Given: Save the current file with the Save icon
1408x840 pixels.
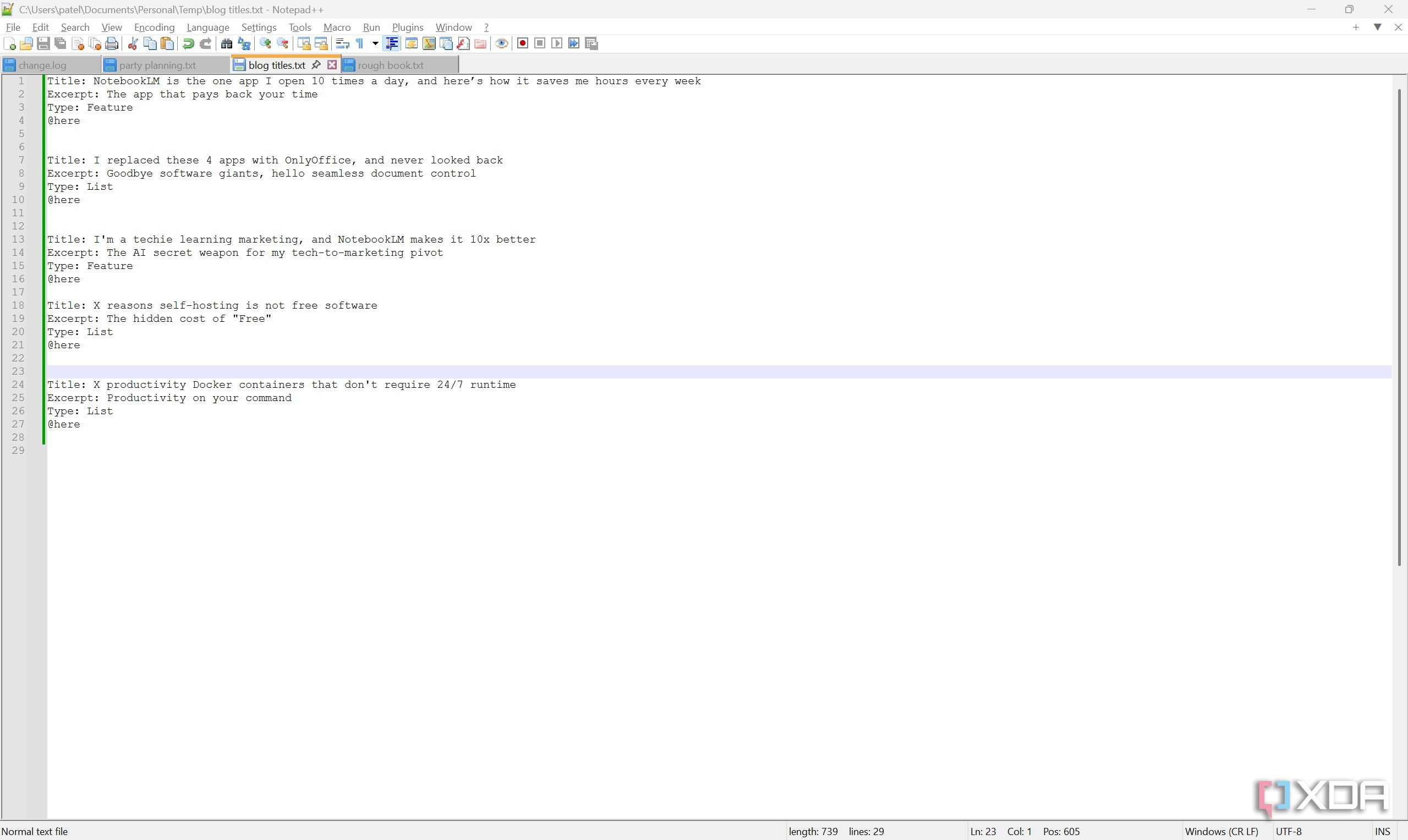Looking at the screenshot, I should click(43, 43).
